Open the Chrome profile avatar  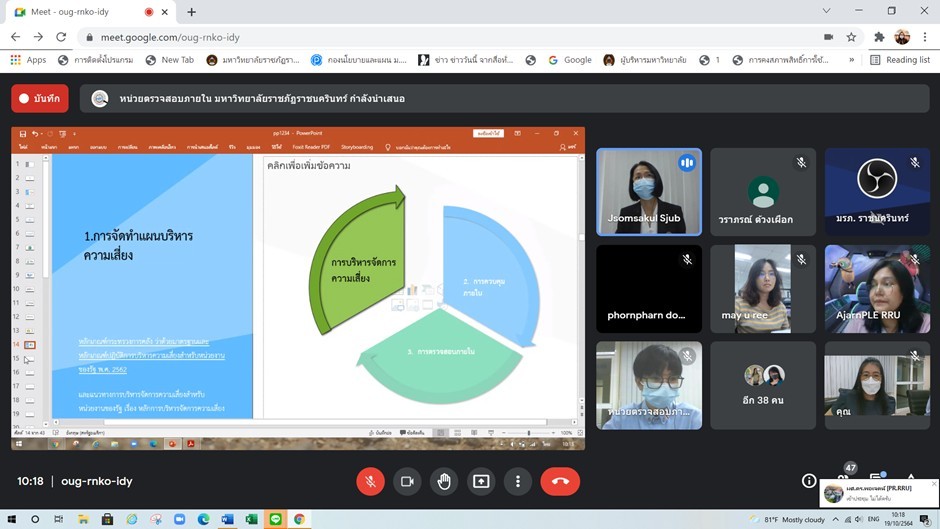coord(902,37)
